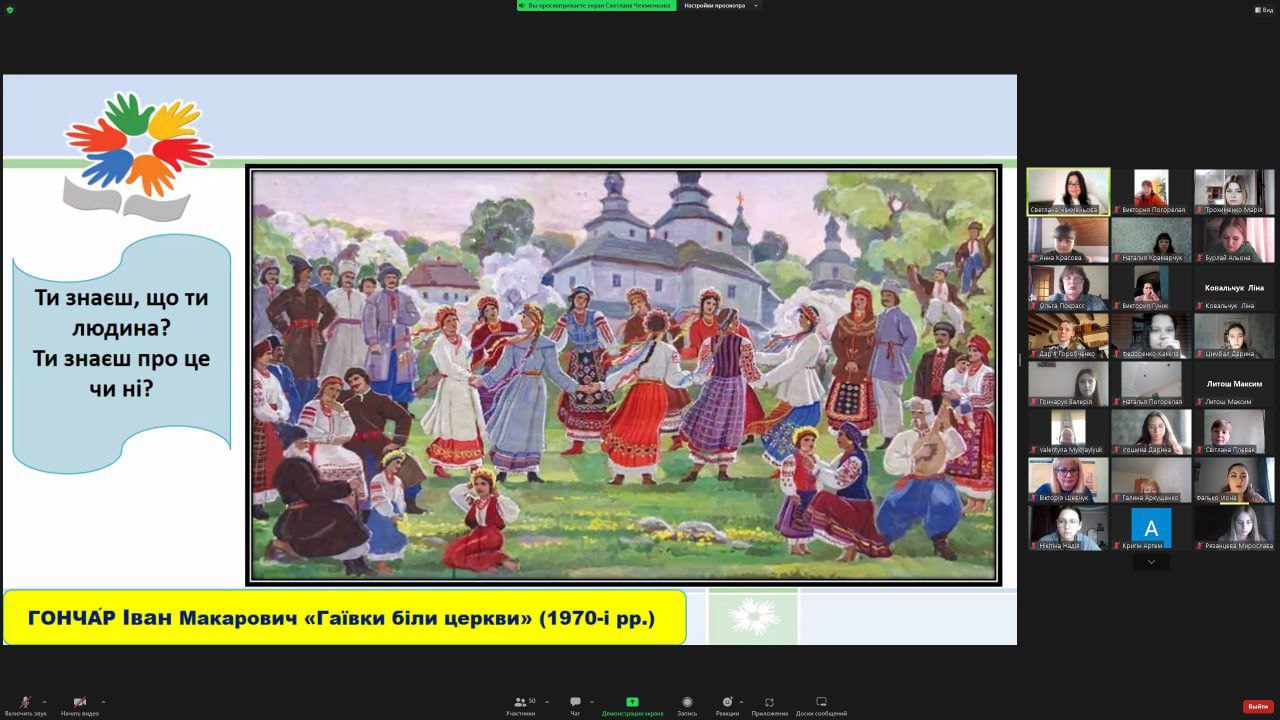Click green screen-viewing notification banner
Viewport: 1280px width, 720px height.
click(x=597, y=5)
